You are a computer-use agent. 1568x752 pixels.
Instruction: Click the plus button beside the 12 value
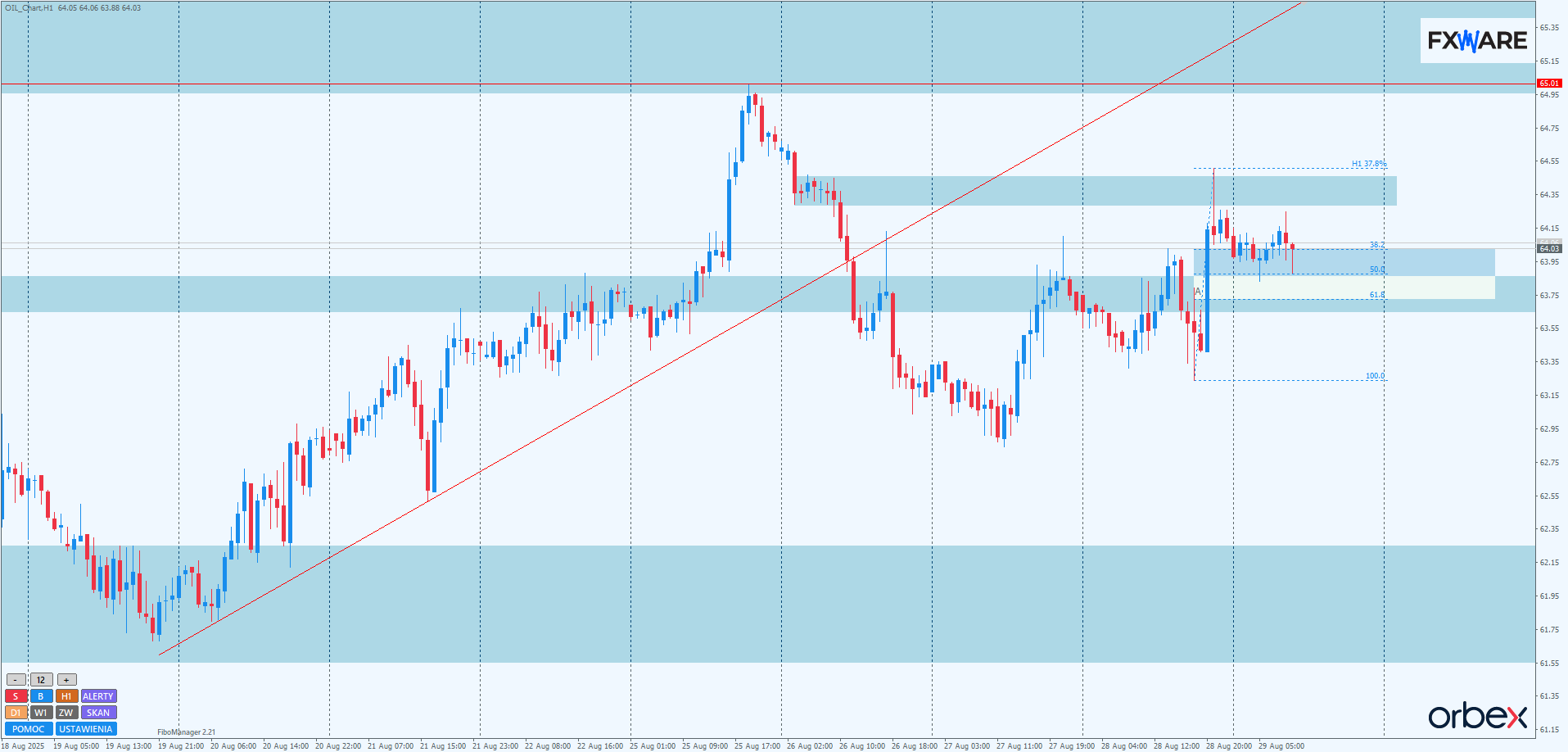coord(66,680)
